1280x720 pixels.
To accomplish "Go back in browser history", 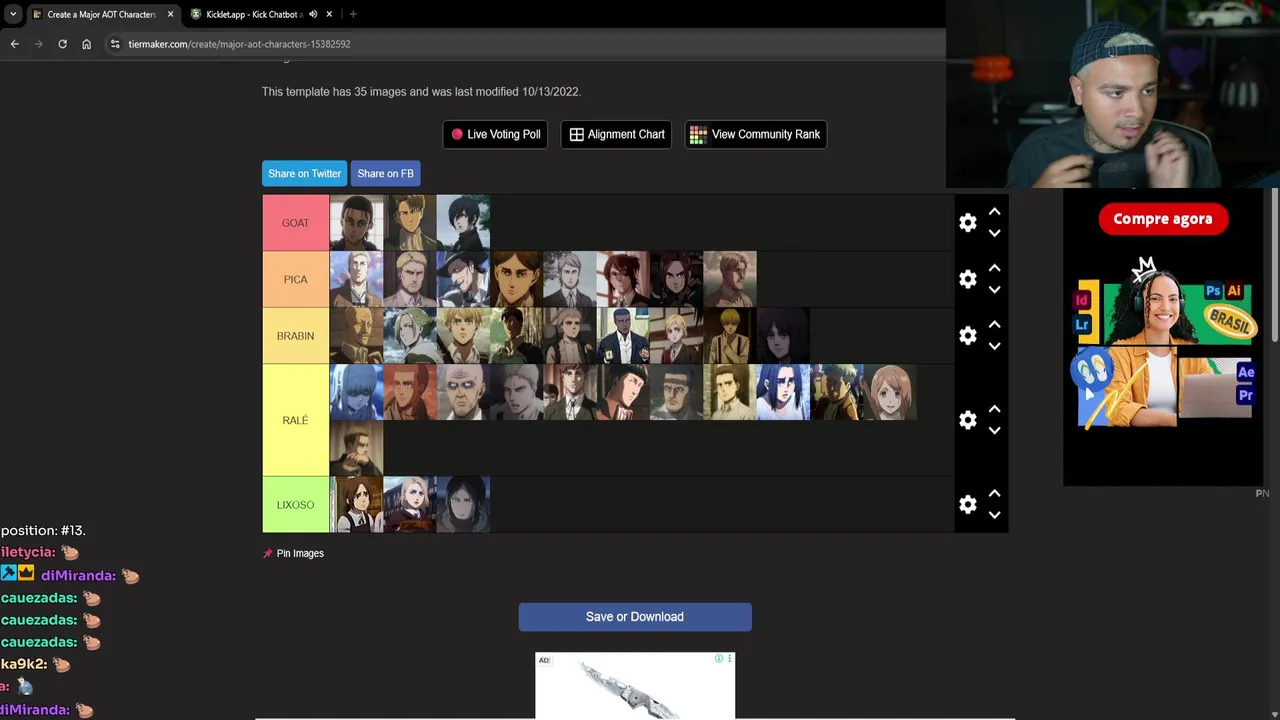I will tap(14, 44).
